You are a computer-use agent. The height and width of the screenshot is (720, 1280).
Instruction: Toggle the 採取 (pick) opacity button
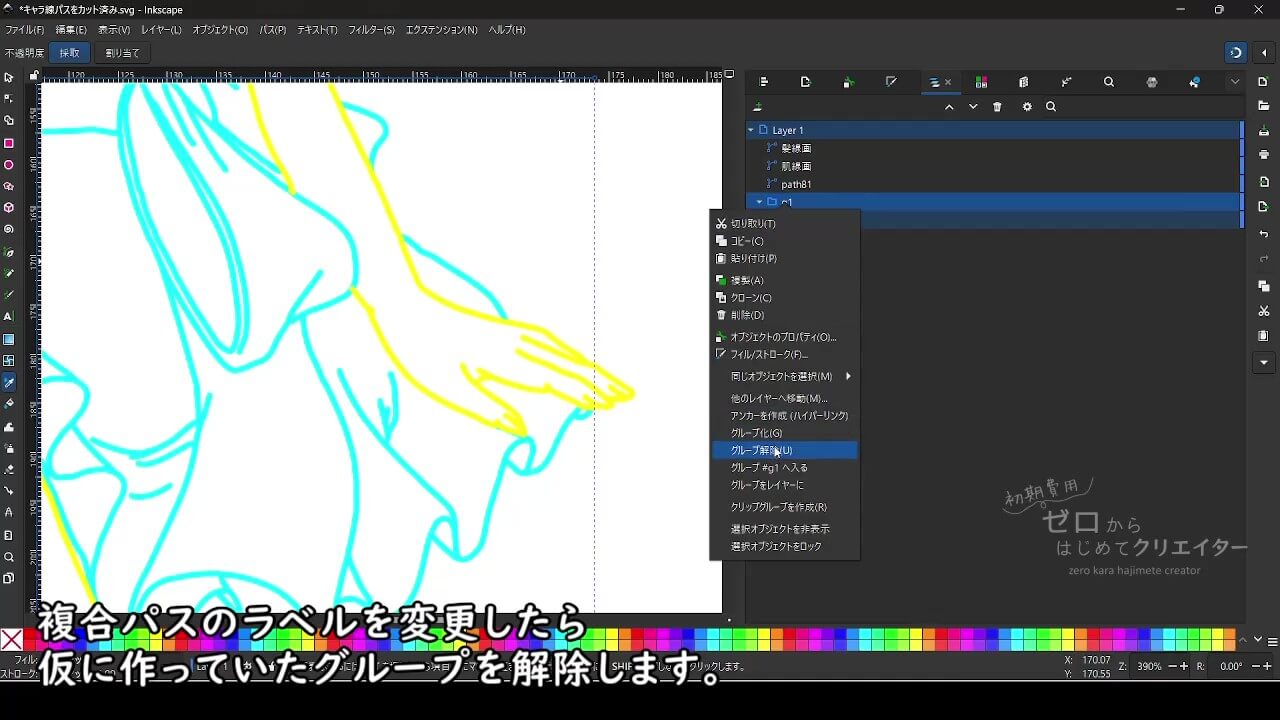pyautogui.click(x=69, y=53)
